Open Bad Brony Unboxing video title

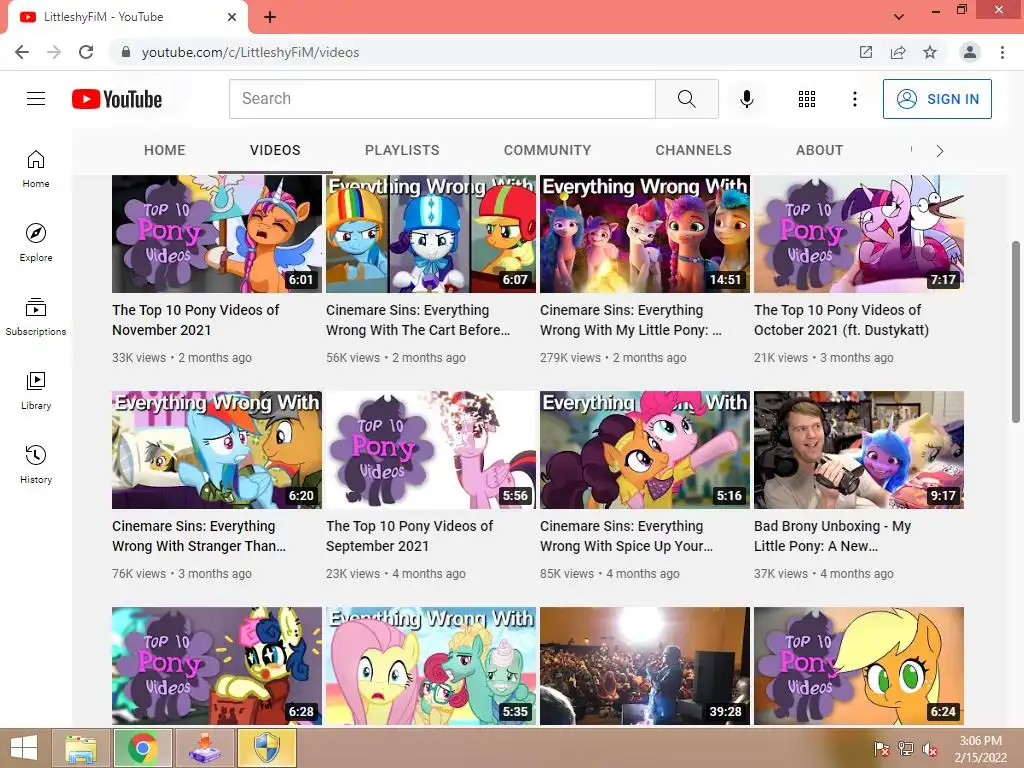(833, 536)
